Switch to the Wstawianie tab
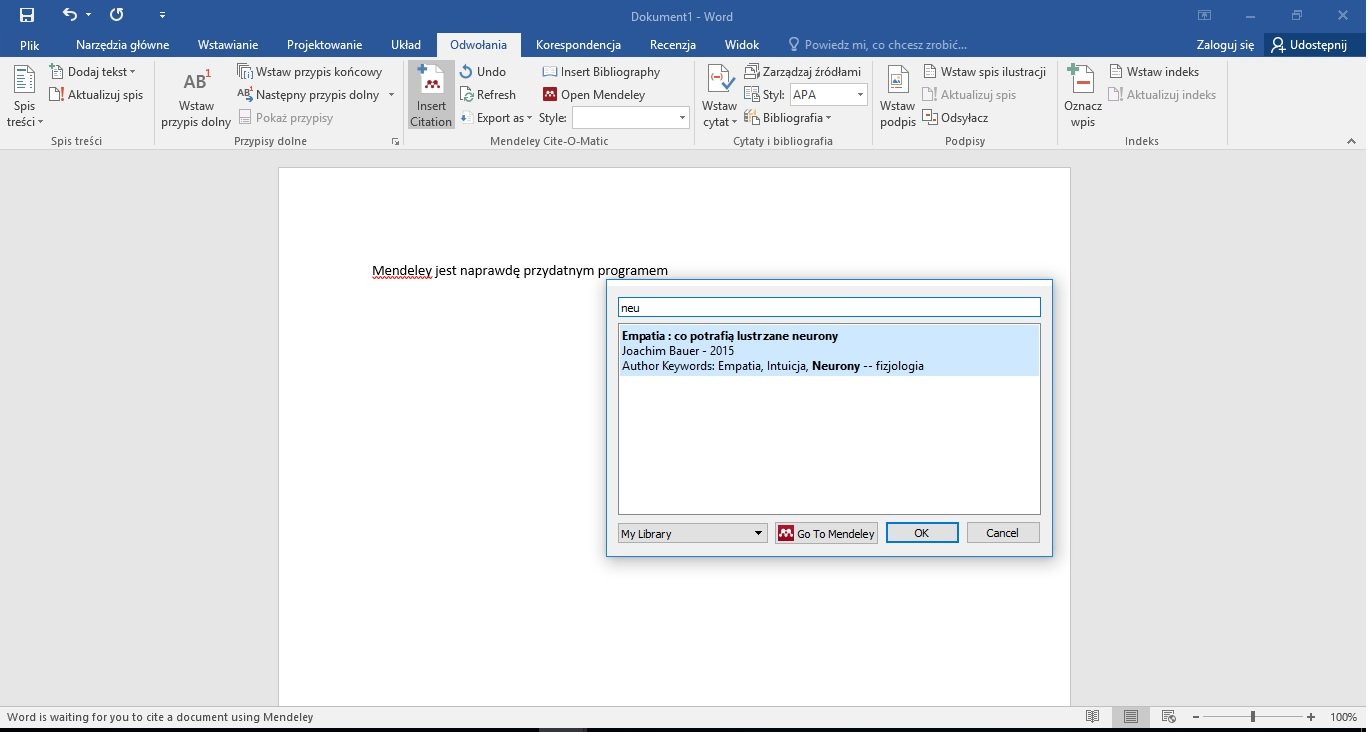 click(x=228, y=45)
